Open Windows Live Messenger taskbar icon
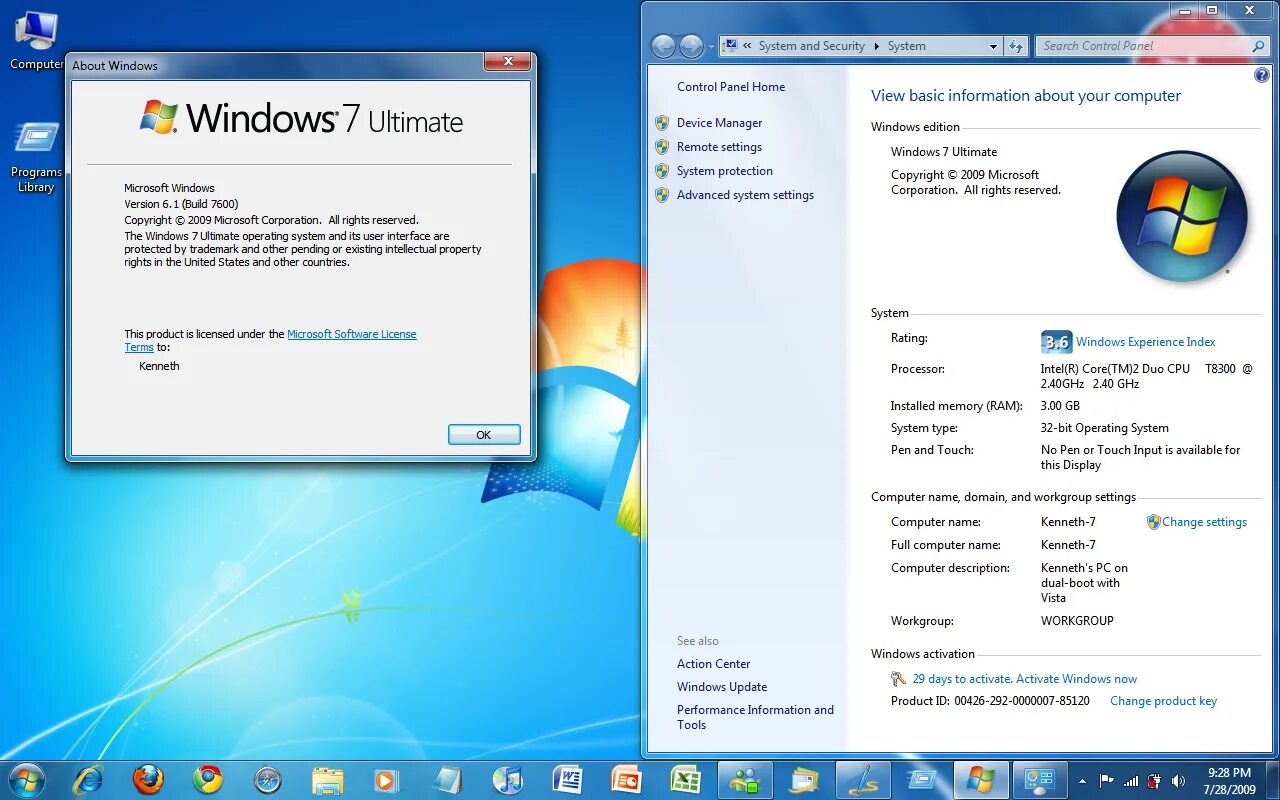This screenshot has height=800, width=1280. (x=745, y=780)
